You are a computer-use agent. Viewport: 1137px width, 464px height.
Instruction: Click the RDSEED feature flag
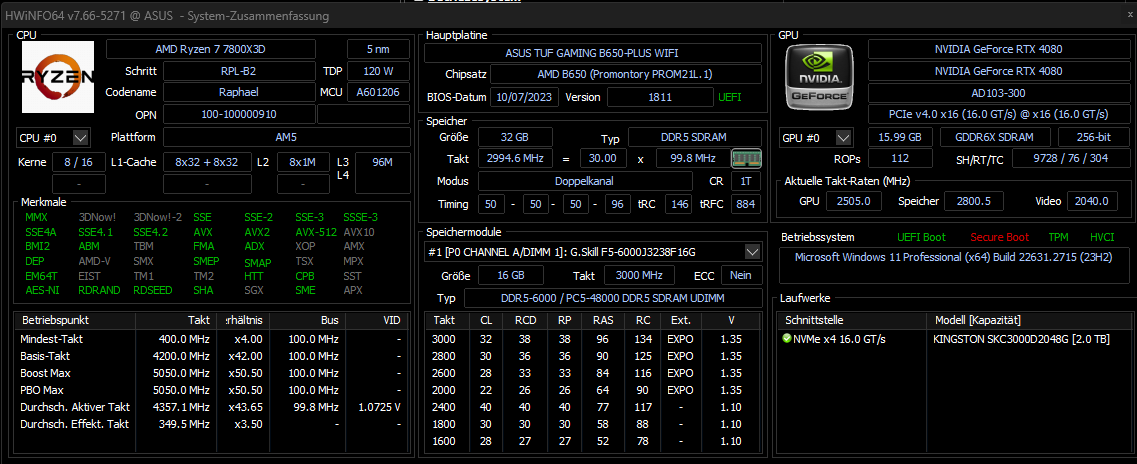click(x=153, y=290)
